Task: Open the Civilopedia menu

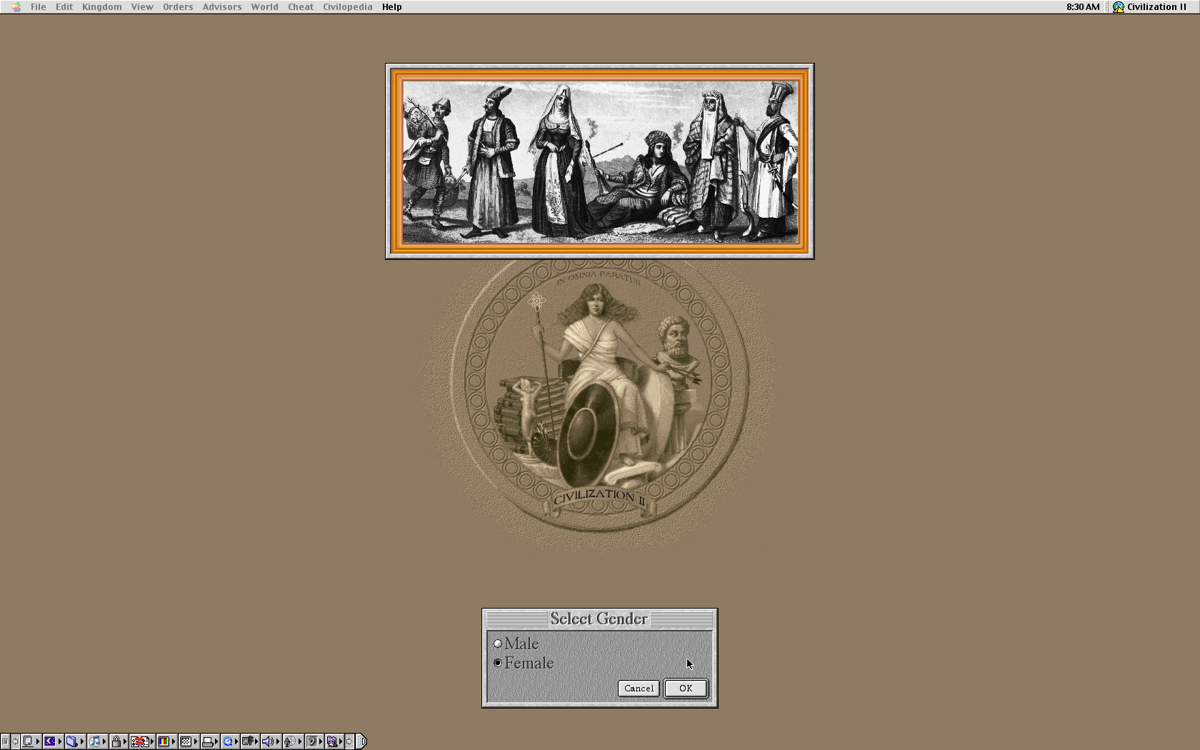Action: click(347, 7)
